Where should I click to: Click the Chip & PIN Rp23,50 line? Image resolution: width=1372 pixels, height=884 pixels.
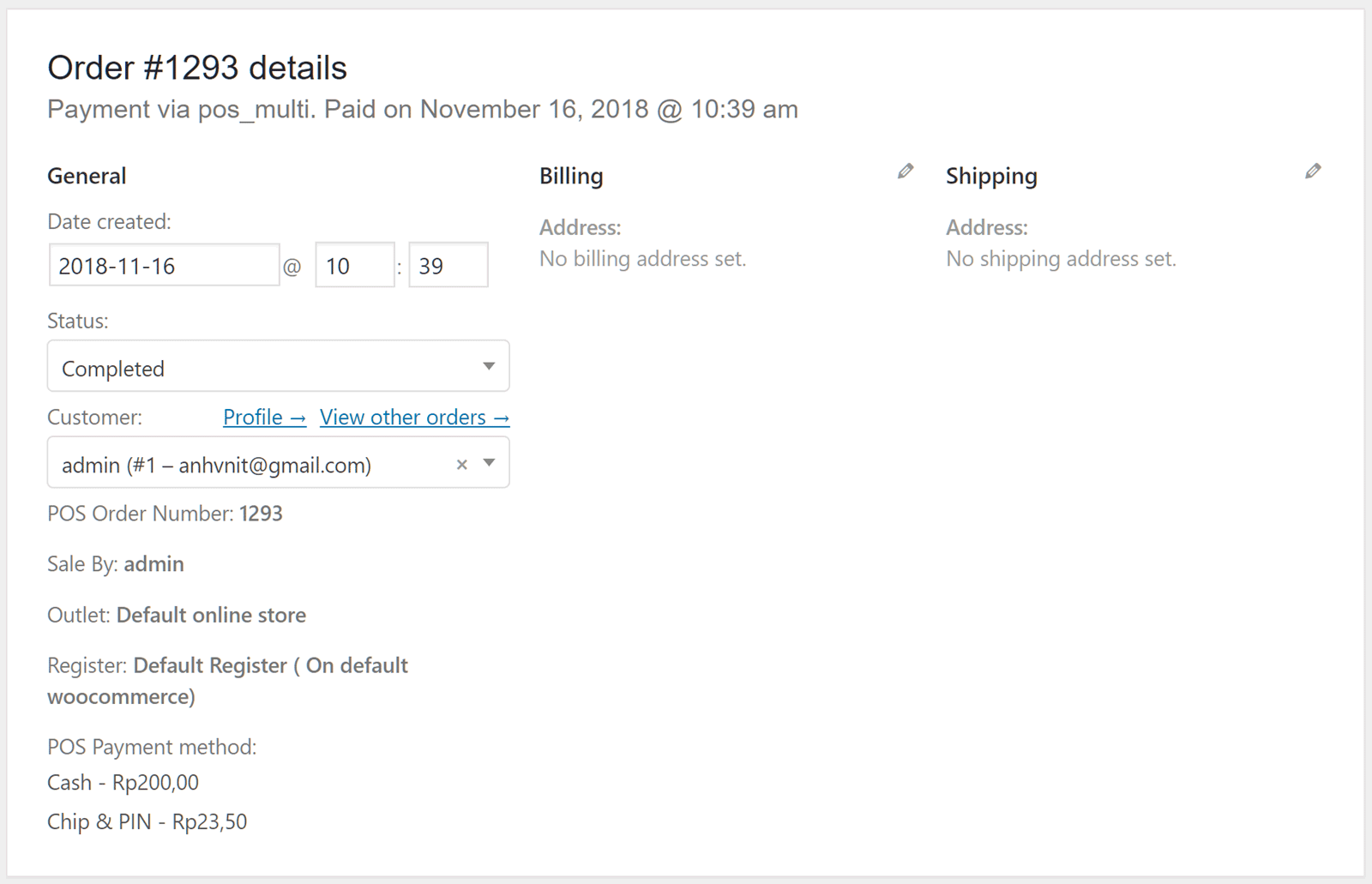pos(147,822)
